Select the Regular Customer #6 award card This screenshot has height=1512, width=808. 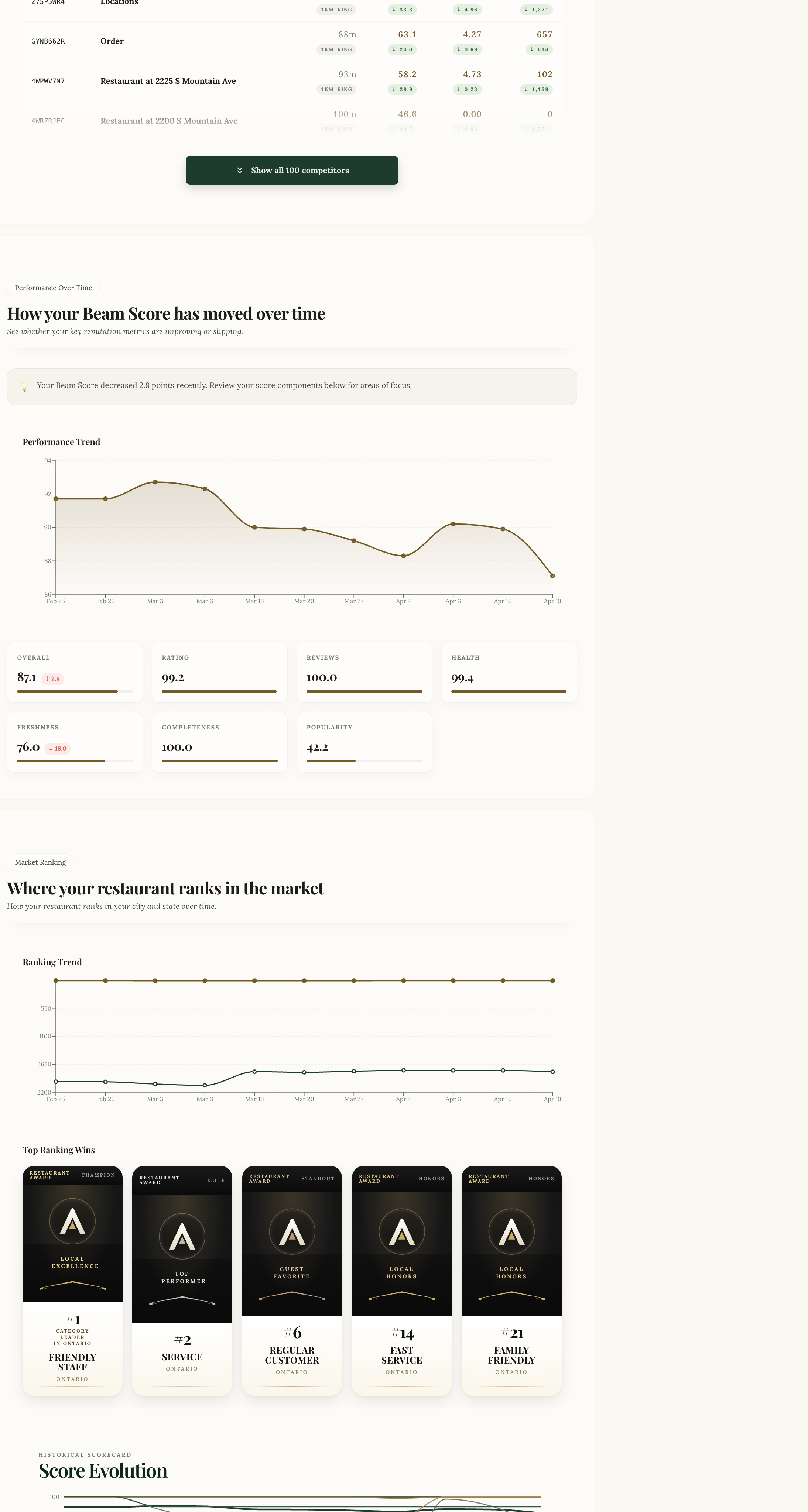(x=292, y=1280)
